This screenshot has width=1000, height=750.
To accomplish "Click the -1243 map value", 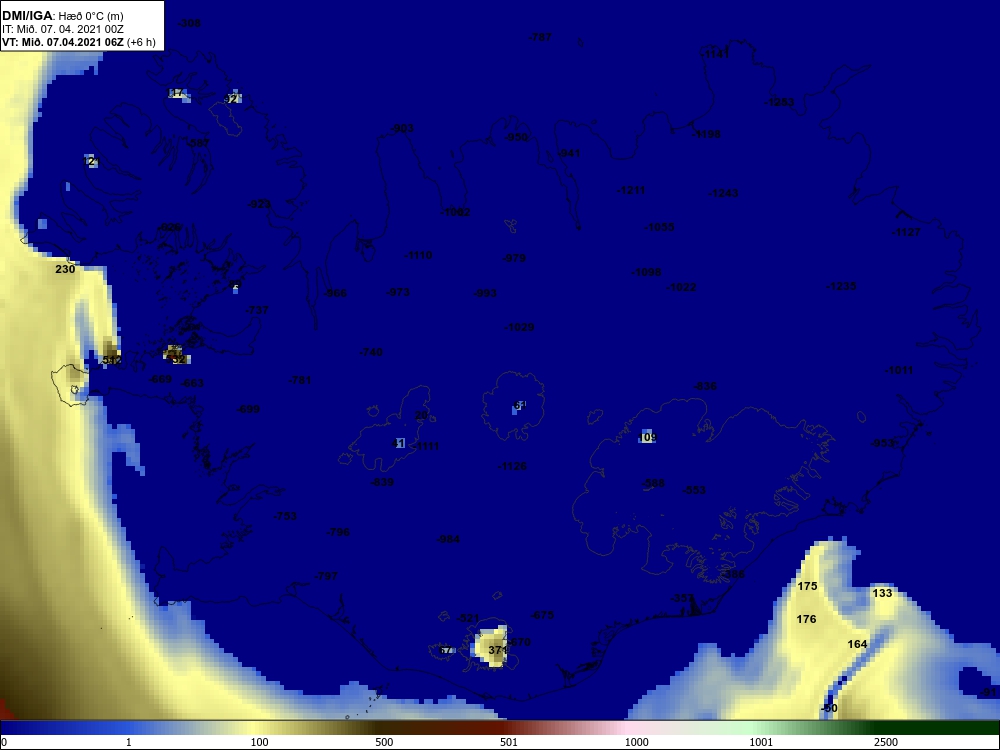I will pos(723,193).
